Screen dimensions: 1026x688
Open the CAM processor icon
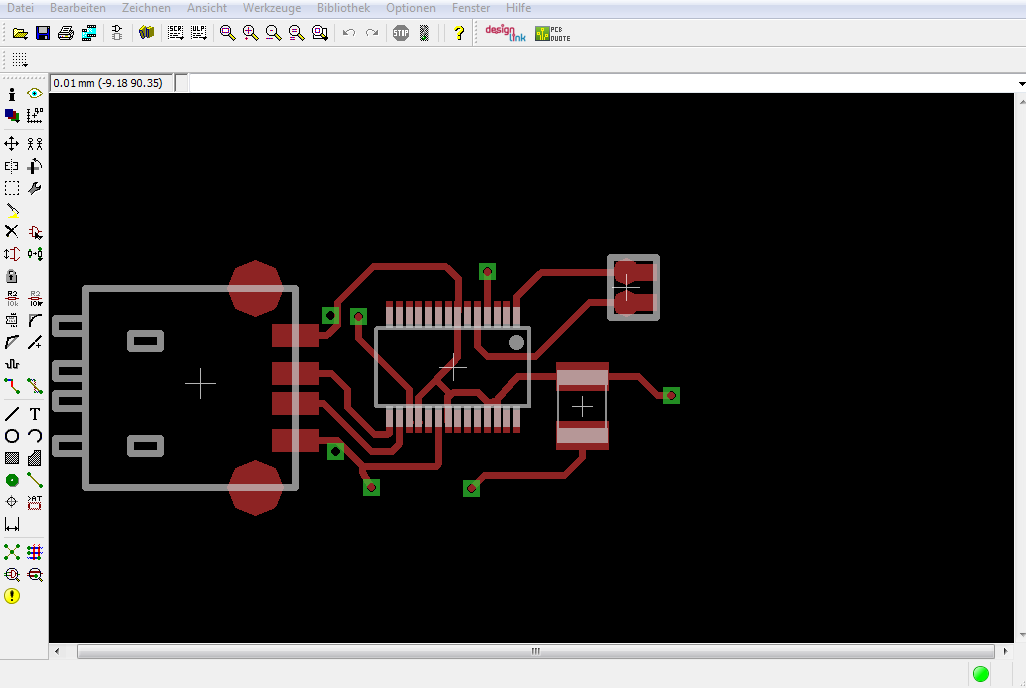89,33
